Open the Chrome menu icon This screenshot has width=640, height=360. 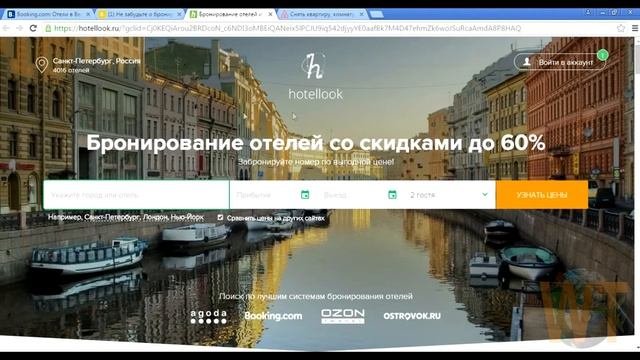pos(635,28)
